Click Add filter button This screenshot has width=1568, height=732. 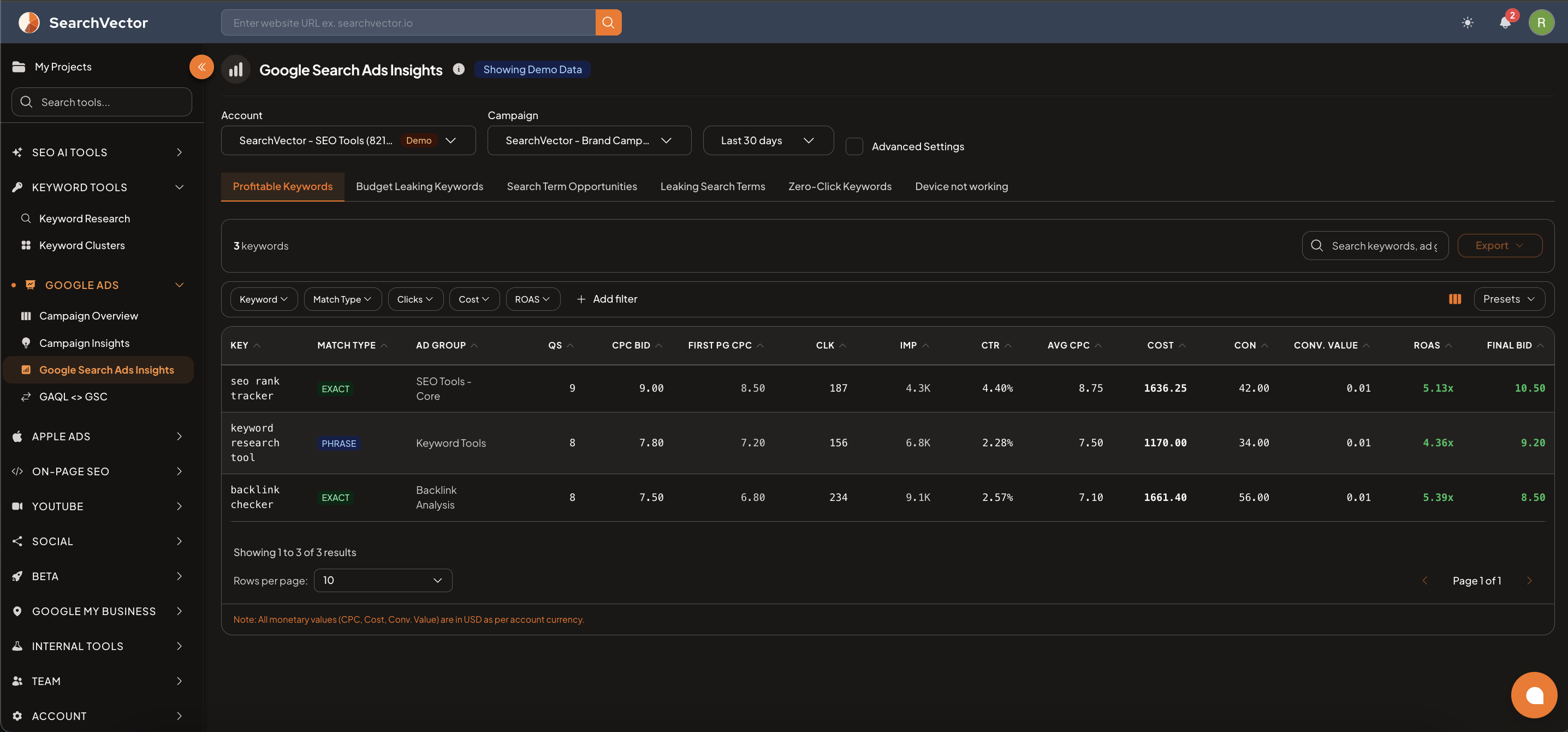[607, 299]
